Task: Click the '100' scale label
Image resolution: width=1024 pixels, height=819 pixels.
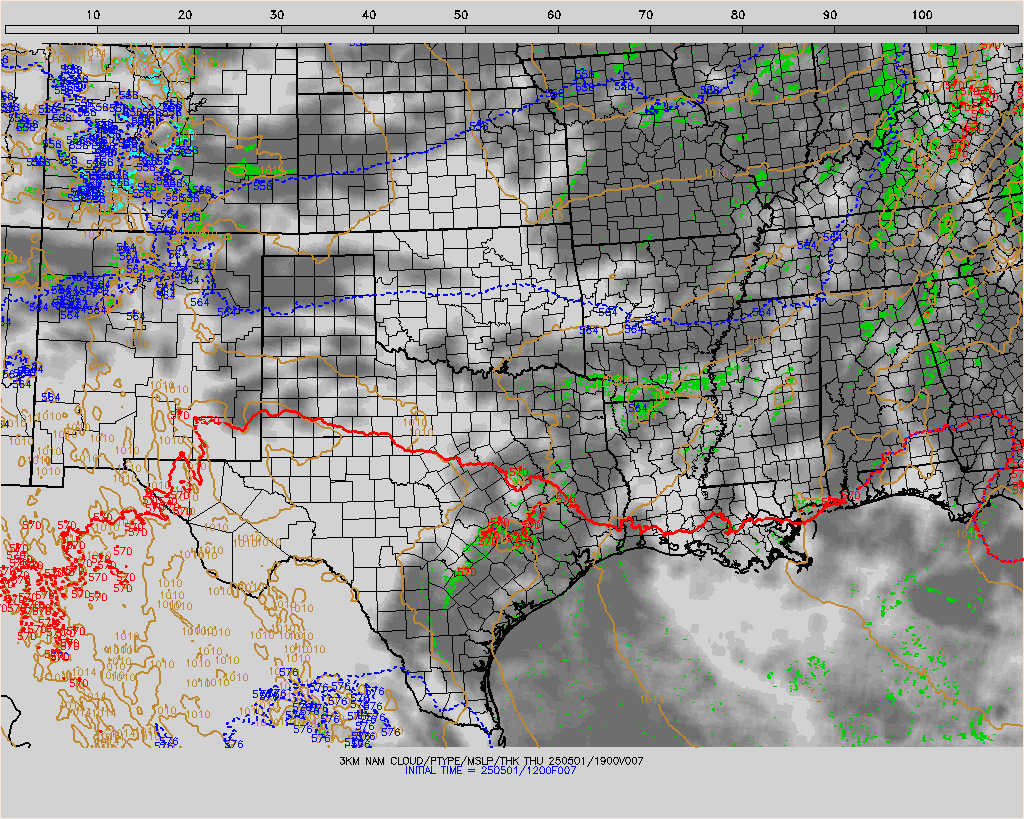Action: [x=921, y=14]
